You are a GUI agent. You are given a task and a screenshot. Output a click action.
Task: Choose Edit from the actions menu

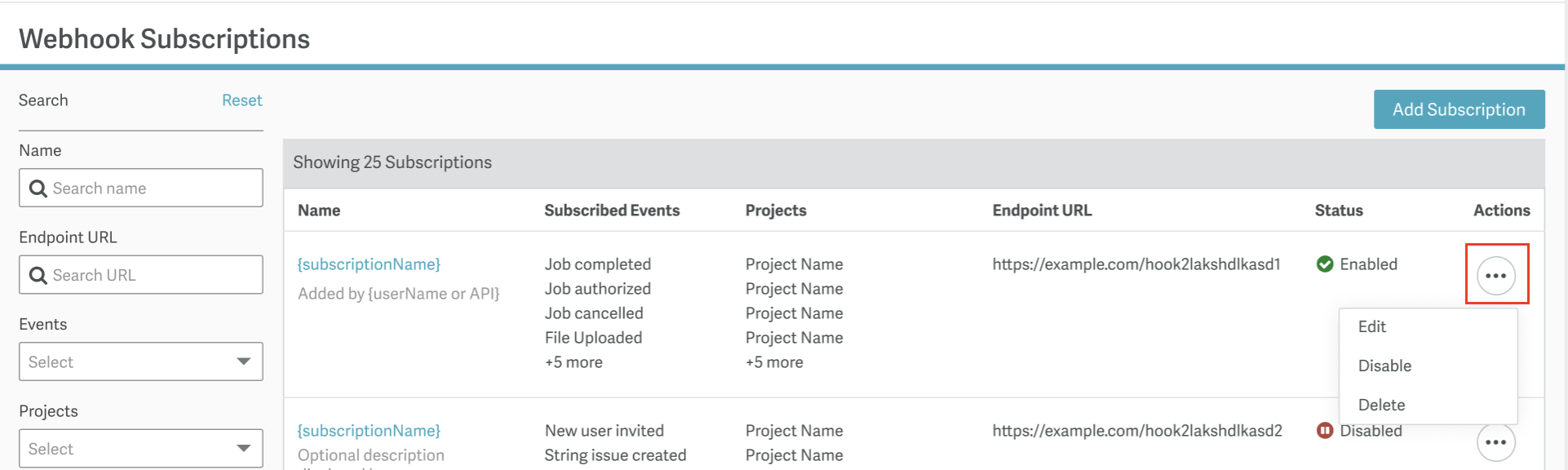click(1372, 327)
